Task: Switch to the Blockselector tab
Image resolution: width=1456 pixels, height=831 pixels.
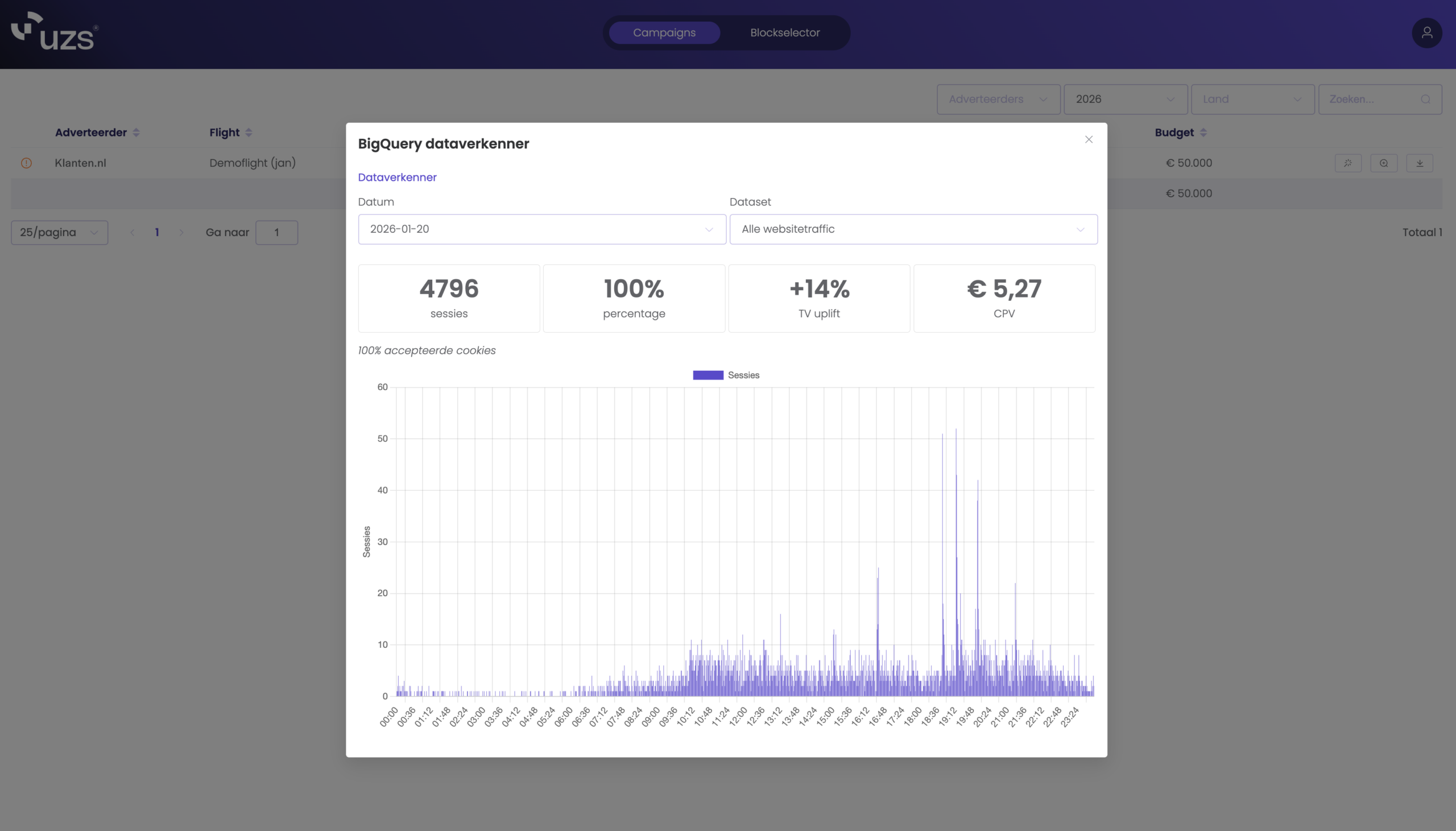Action: 784,33
